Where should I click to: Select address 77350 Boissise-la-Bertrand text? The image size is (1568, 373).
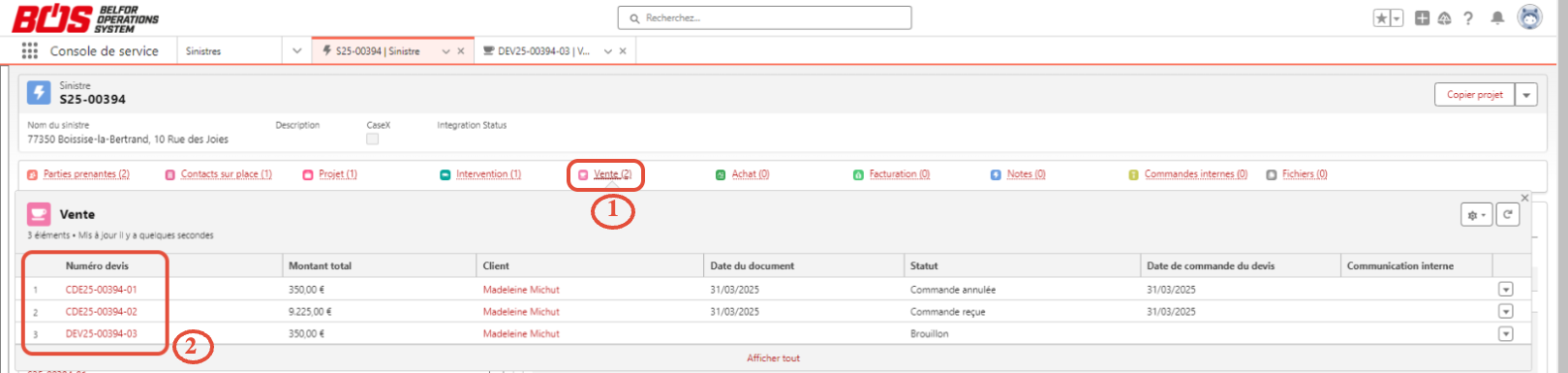128,140
